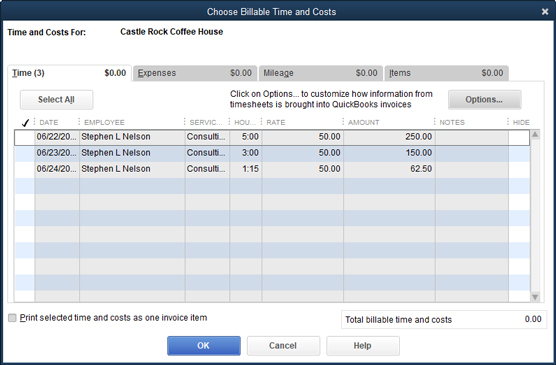556x365 pixels.
Task: Check the 06/22 time entry's selection box
Action: point(25,137)
